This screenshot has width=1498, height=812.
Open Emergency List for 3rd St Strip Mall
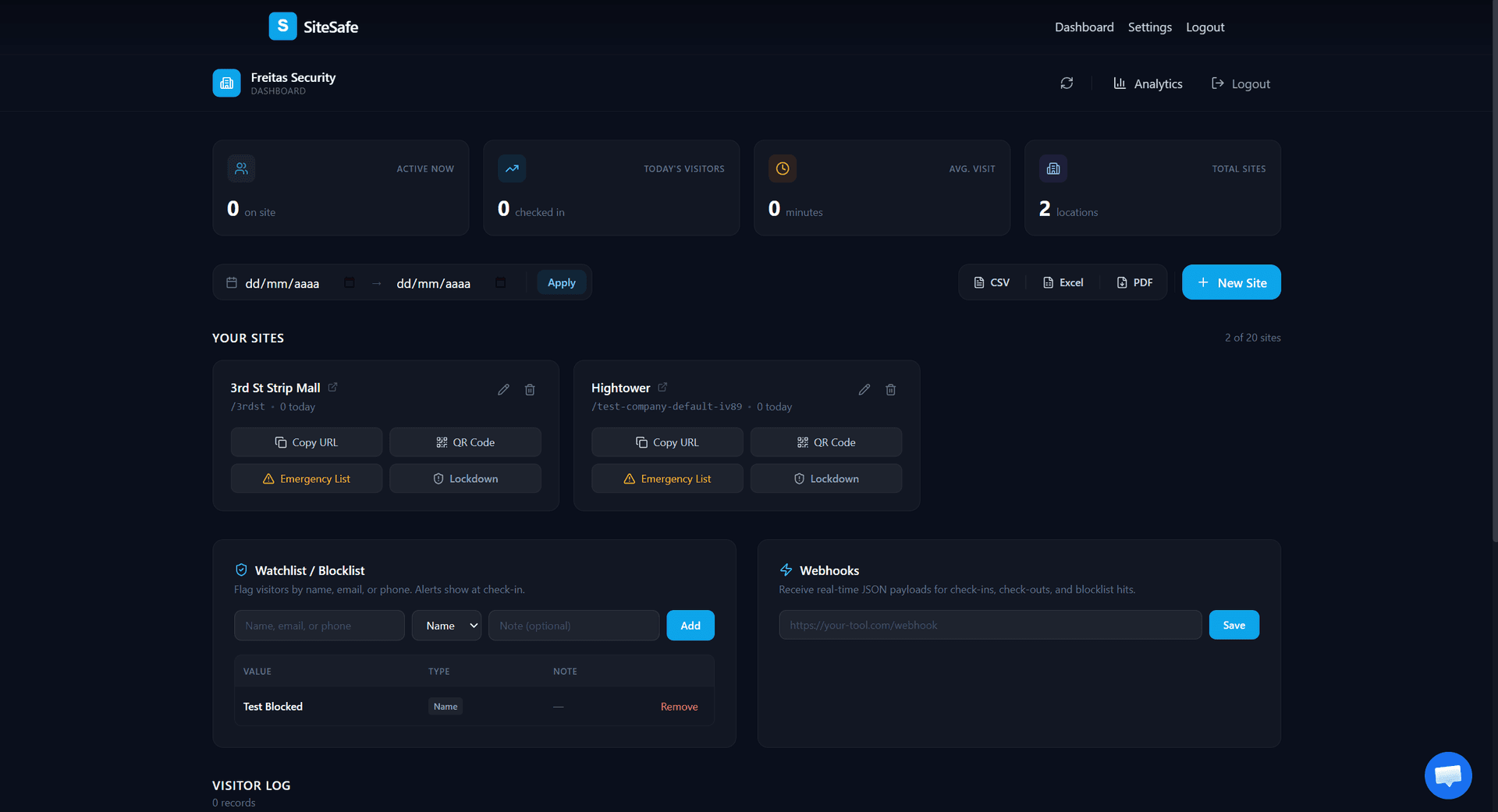click(x=307, y=479)
